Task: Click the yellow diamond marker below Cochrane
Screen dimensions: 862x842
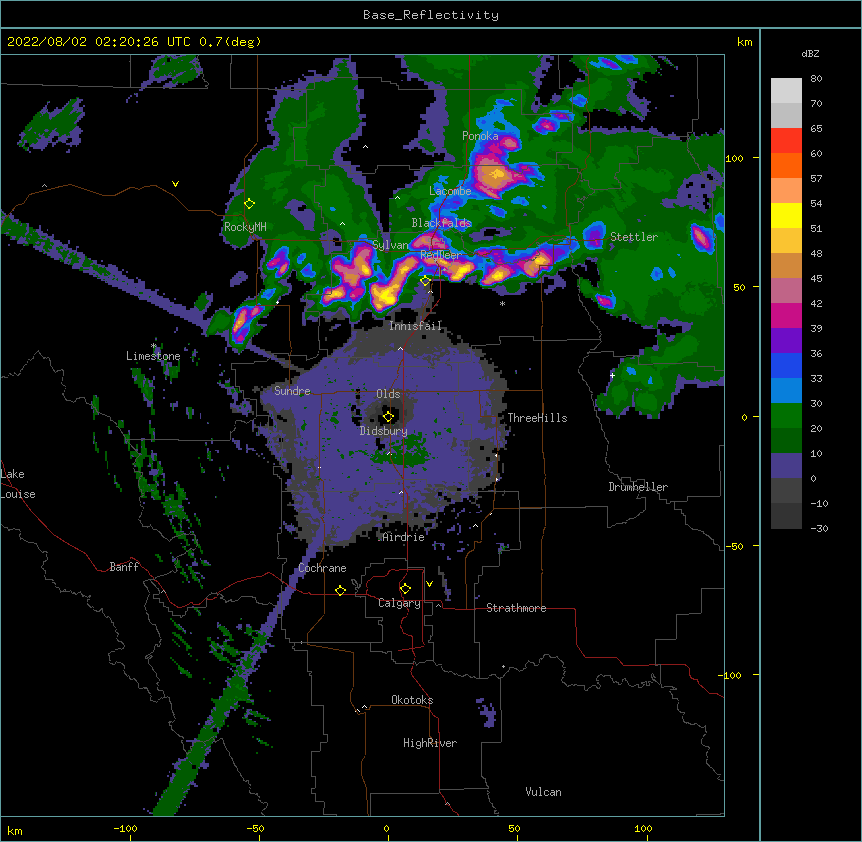Action: (340, 590)
